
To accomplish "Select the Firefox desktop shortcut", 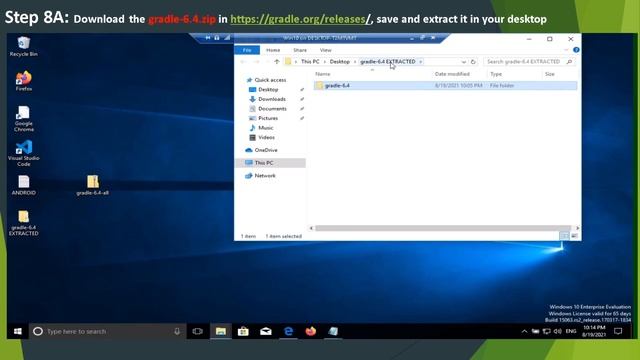I will coord(24,81).
